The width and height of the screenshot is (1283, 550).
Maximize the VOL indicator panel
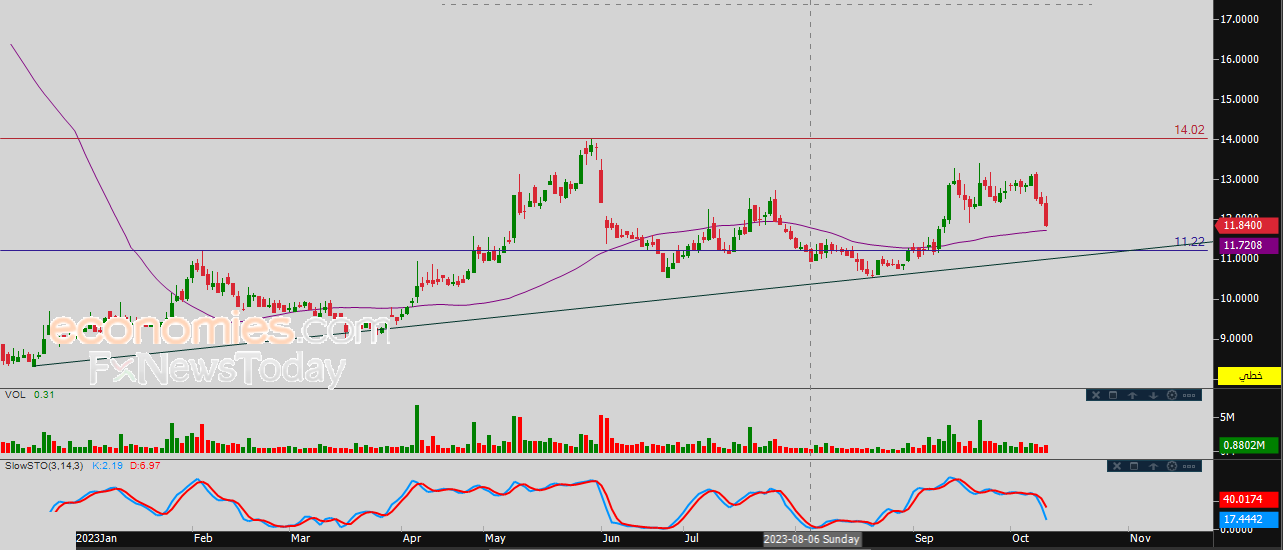(x=1113, y=395)
